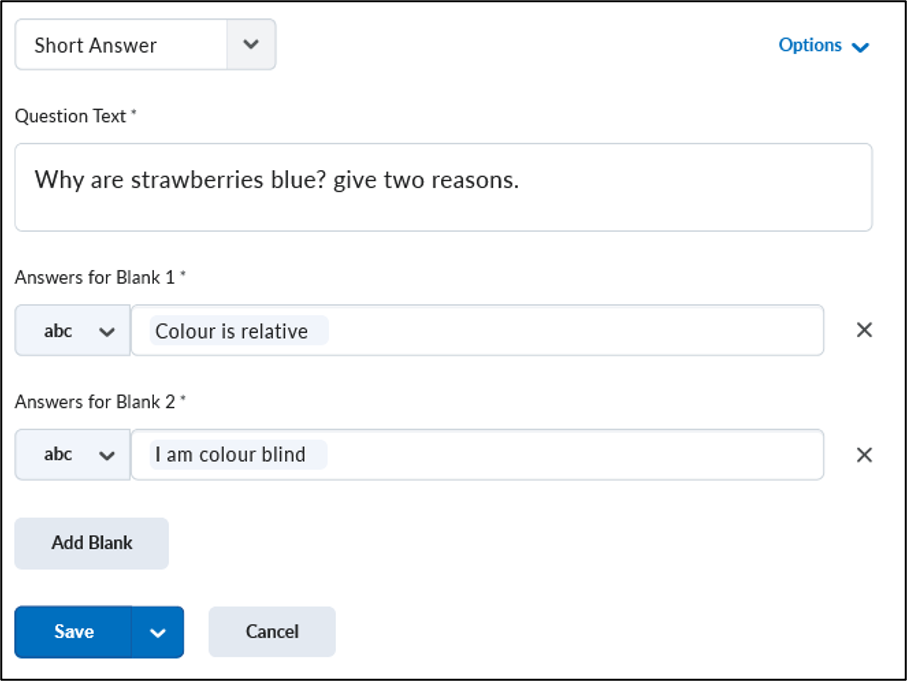The image size is (908, 682).
Task: Click the Add Blank button
Action: pos(91,543)
